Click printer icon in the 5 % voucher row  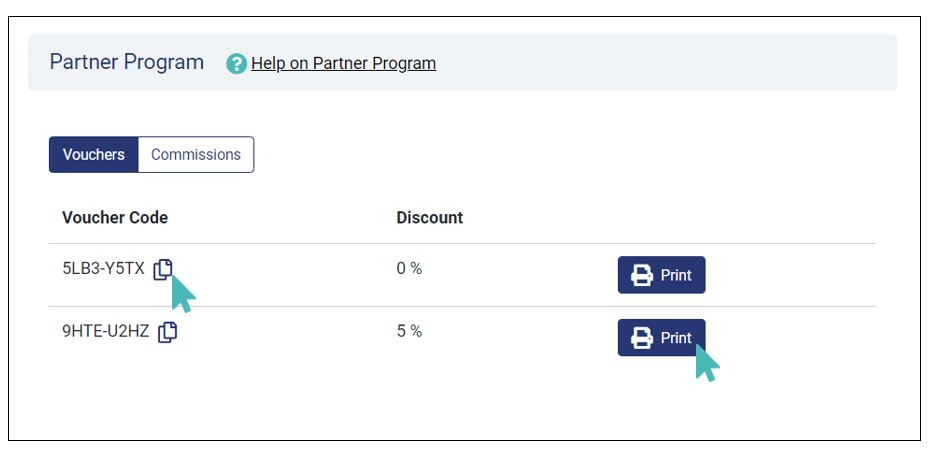click(642, 338)
